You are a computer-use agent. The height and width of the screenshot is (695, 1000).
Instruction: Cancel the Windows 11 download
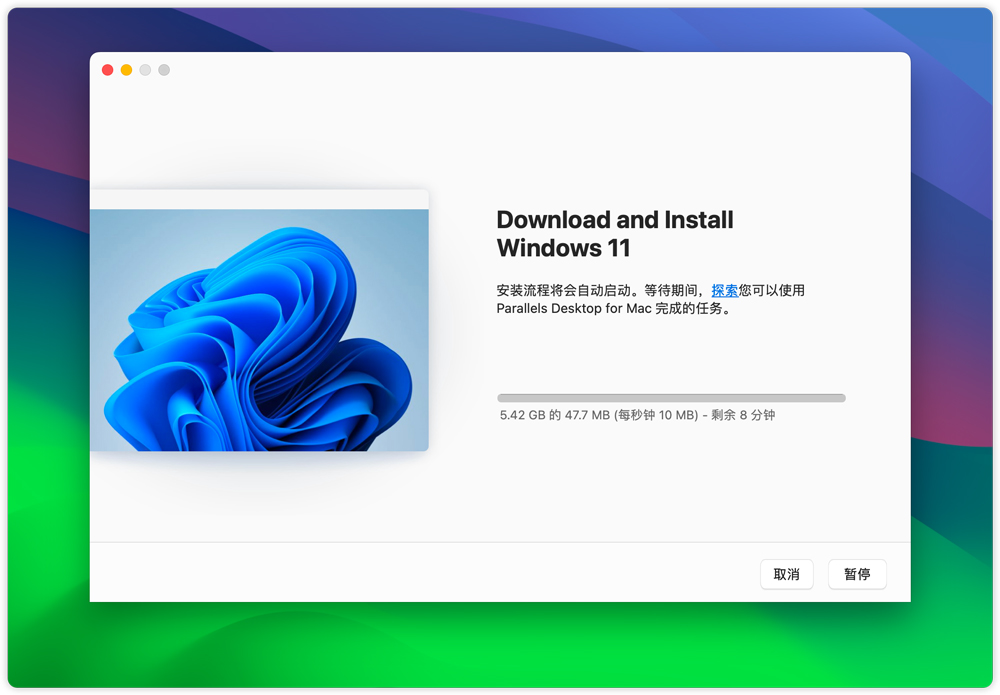(786, 574)
